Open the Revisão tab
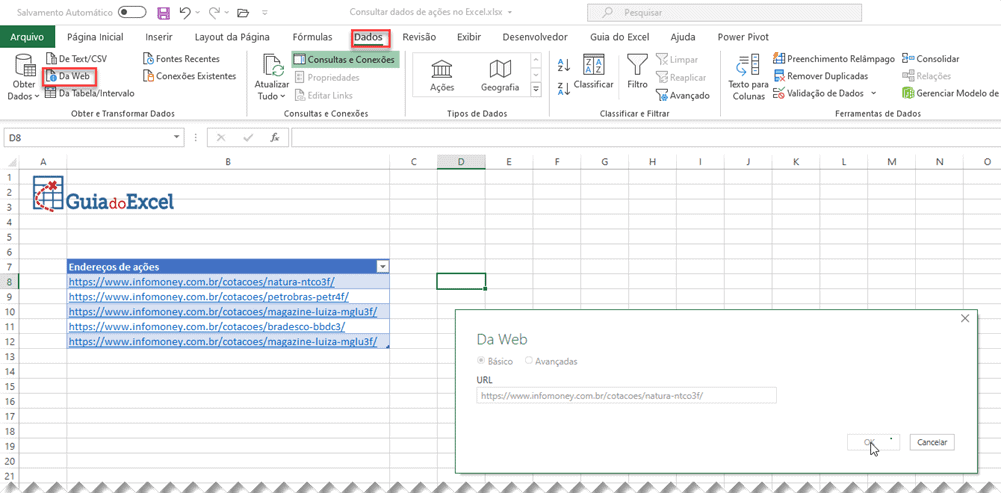 pos(419,37)
